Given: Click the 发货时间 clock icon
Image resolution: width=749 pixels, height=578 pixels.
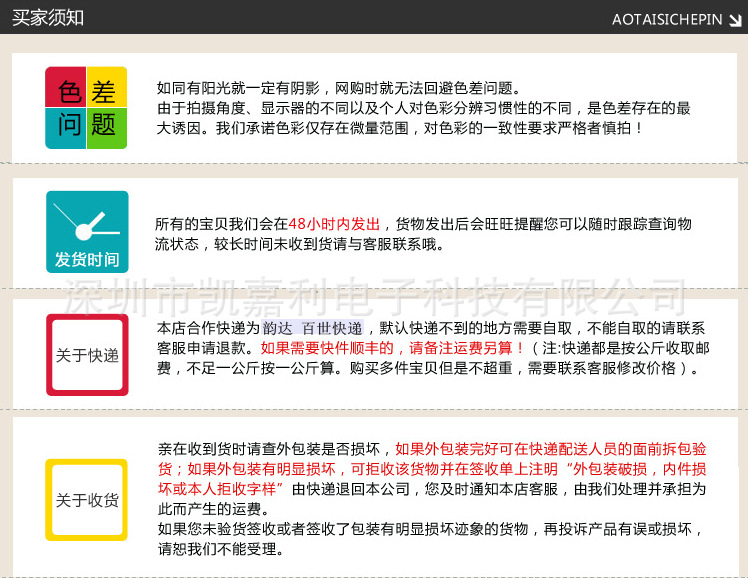Looking at the screenshot, I should pyautogui.click(x=87, y=232).
